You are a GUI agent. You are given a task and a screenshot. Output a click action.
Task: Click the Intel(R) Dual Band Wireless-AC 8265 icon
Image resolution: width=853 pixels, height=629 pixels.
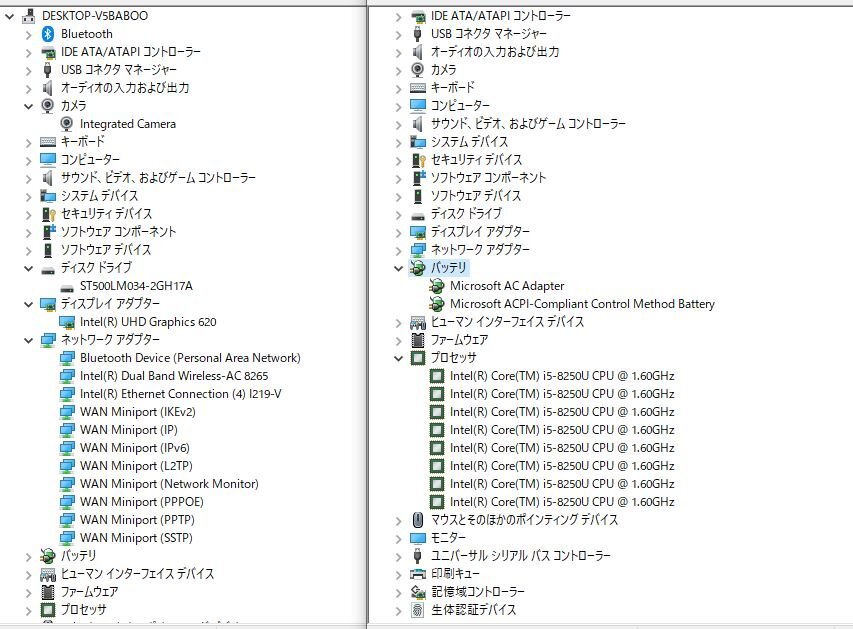[66, 376]
